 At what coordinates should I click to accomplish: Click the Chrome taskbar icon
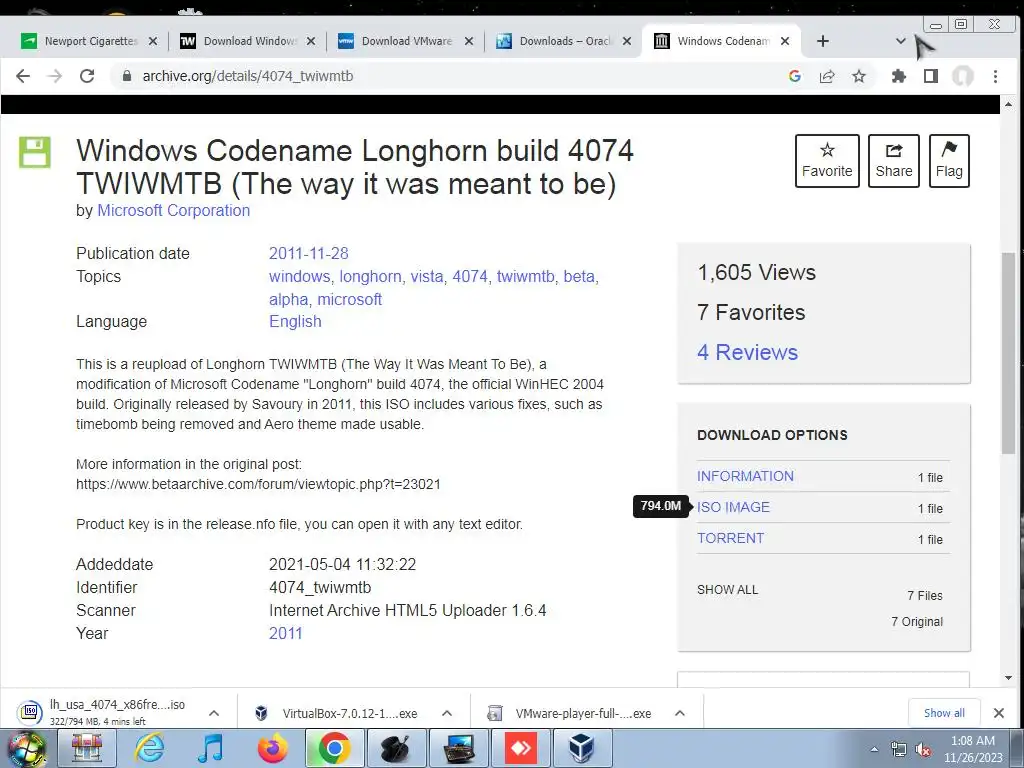point(334,748)
